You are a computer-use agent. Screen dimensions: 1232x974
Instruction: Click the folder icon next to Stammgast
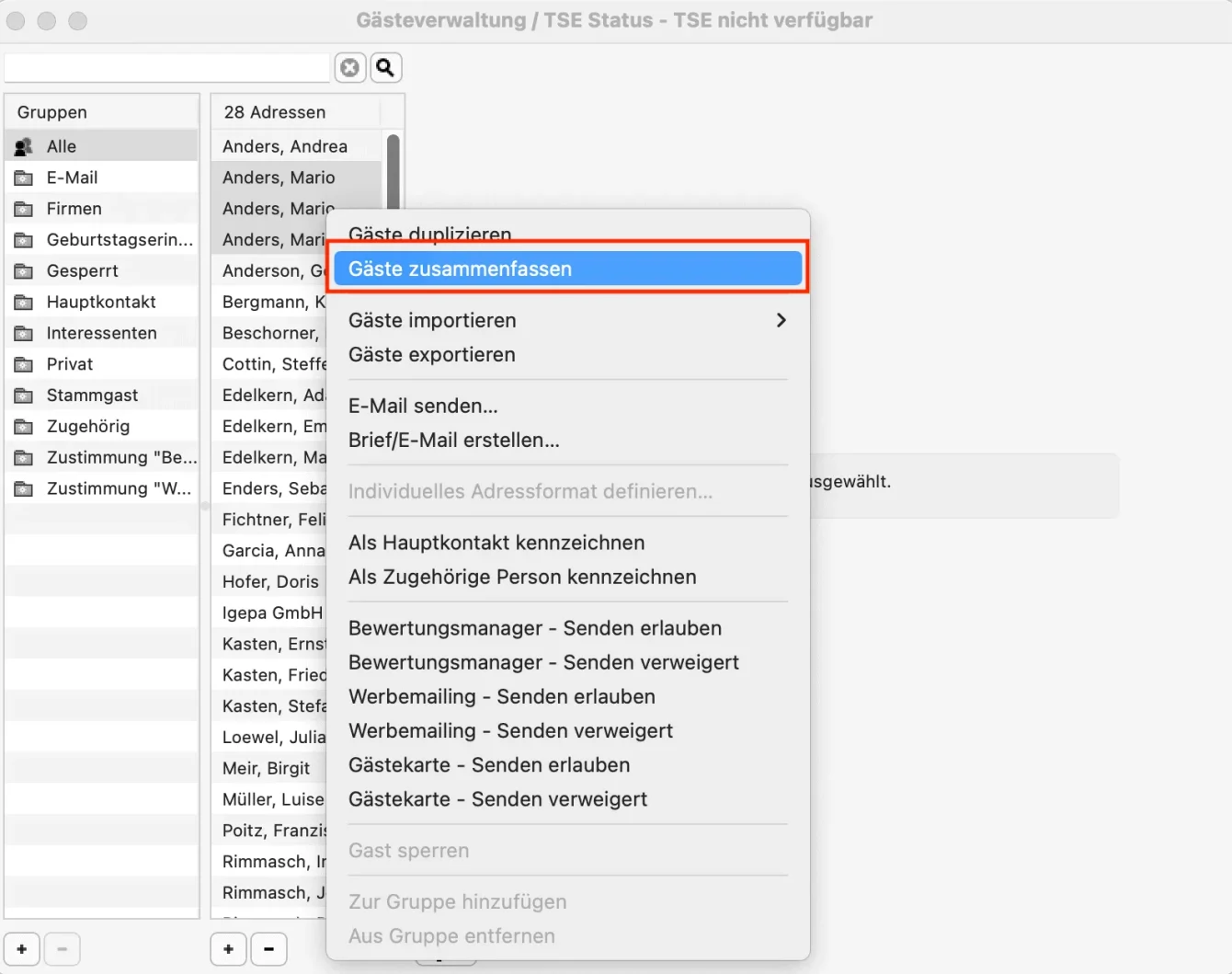(24, 395)
